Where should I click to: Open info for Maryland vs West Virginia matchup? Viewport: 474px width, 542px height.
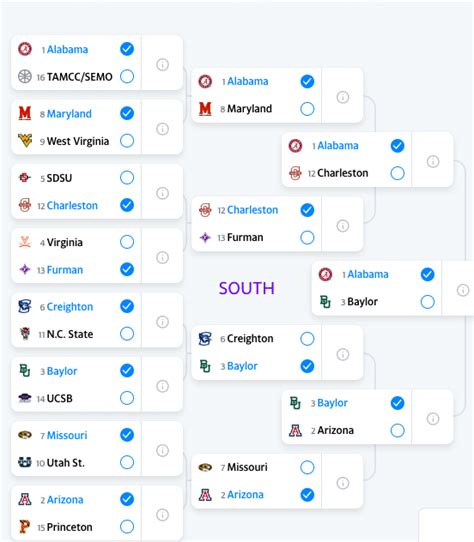[x=162, y=129]
